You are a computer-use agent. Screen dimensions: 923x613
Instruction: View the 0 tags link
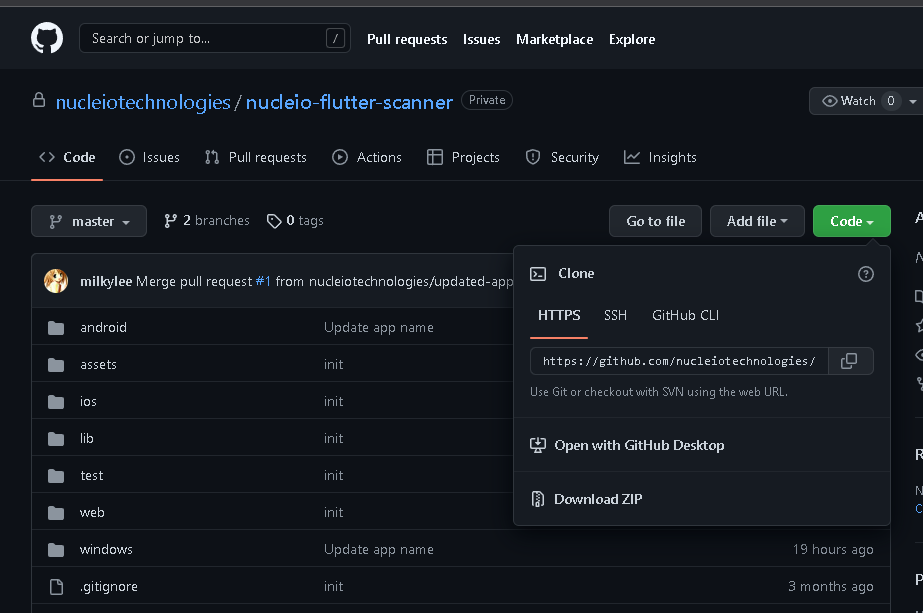pos(295,221)
